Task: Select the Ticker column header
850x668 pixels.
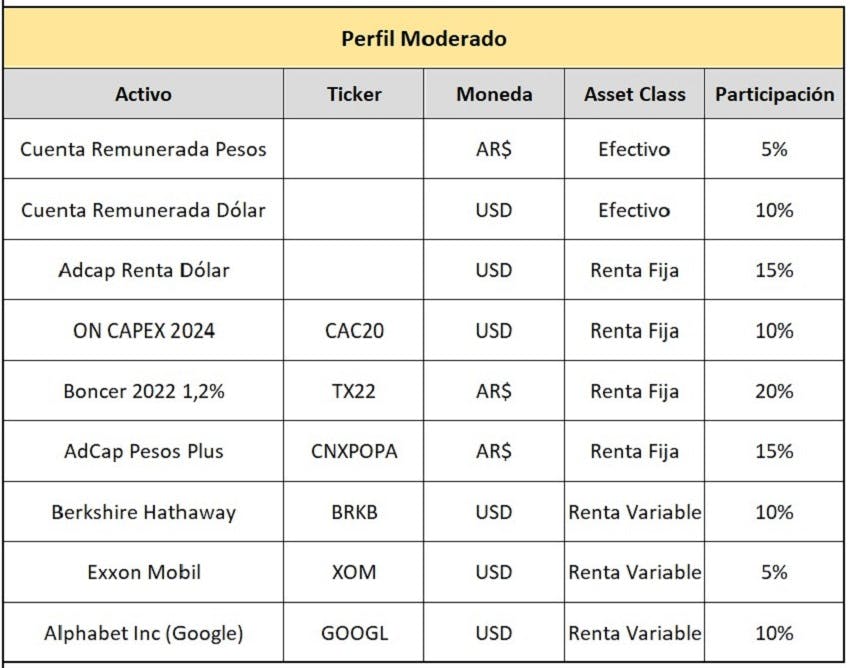Action: (353, 94)
